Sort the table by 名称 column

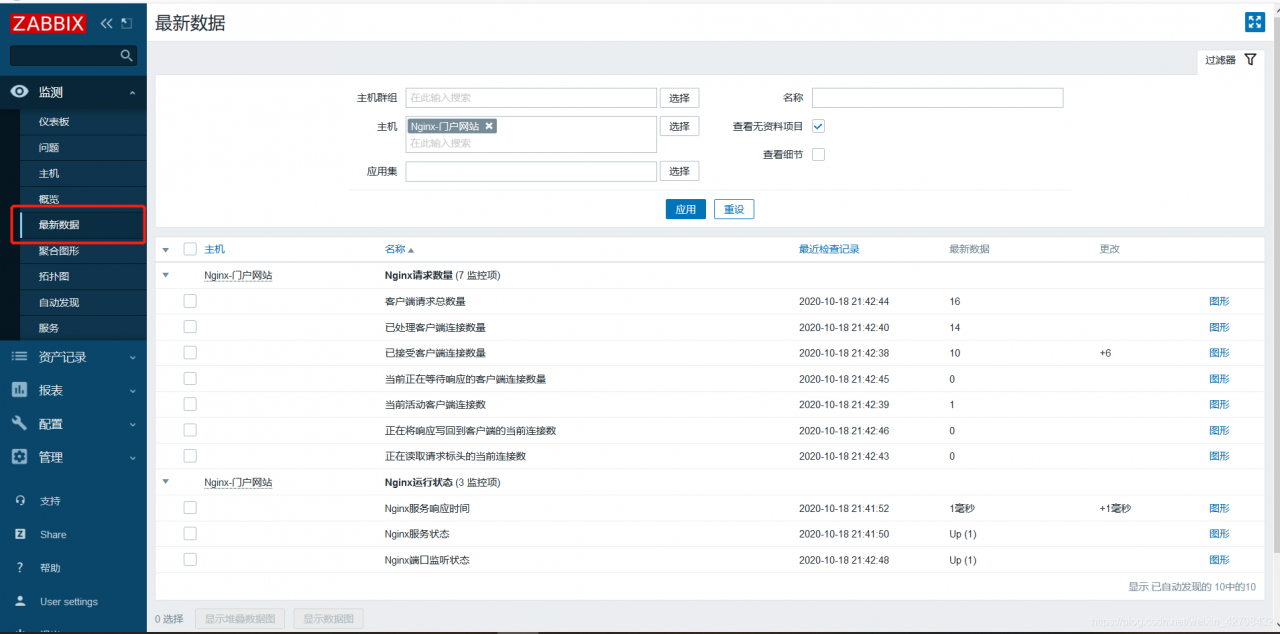pyautogui.click(x=399, y=249)
